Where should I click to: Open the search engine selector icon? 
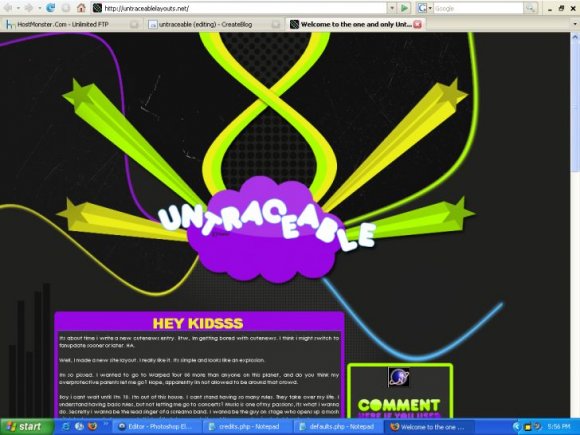(x=422, y=8)
